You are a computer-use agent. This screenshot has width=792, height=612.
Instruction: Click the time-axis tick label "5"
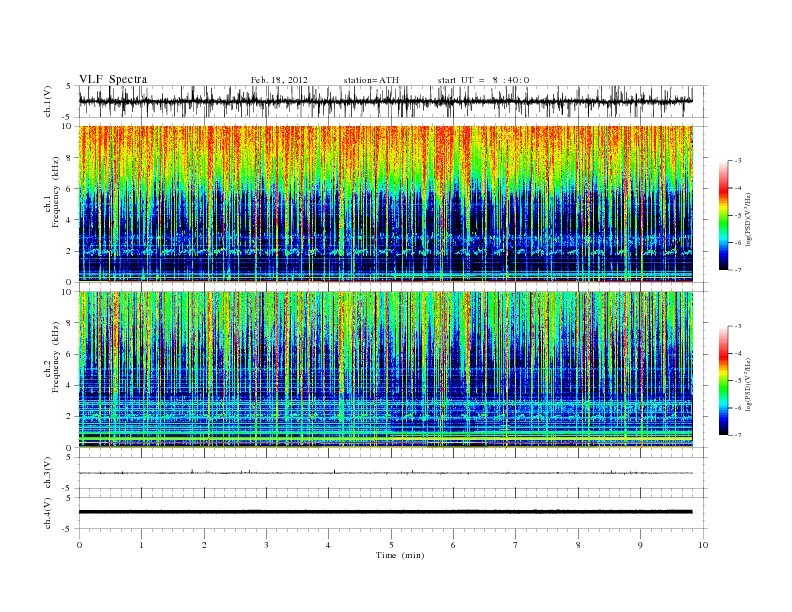tap(391, 545)
